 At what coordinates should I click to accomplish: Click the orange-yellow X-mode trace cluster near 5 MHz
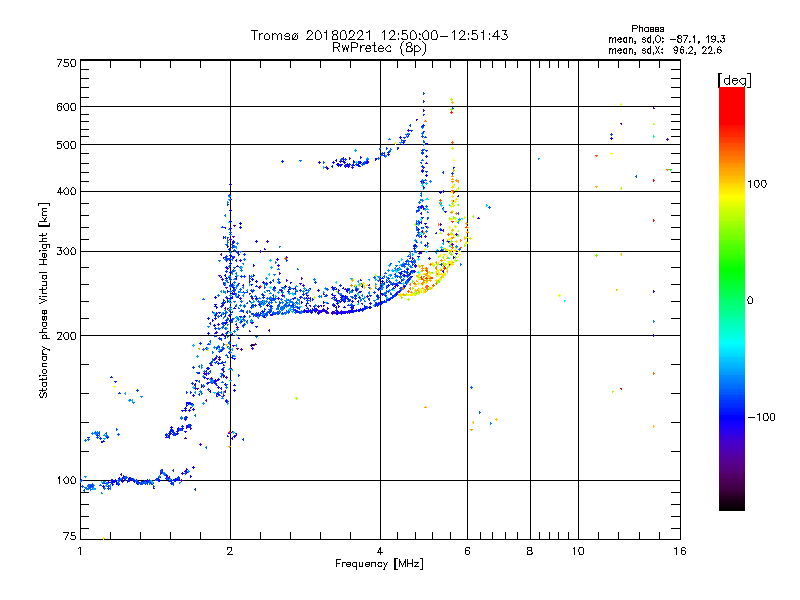click(426, 278)
